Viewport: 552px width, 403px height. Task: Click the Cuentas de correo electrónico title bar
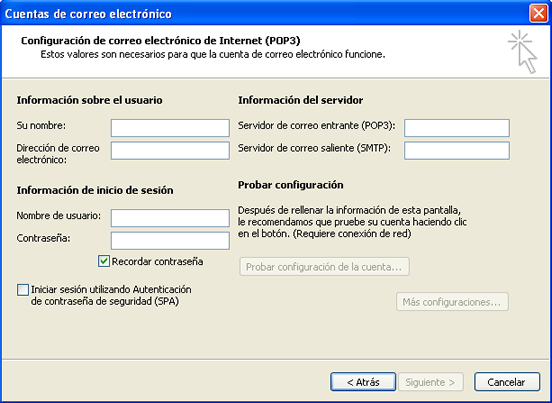click(264, 13)
